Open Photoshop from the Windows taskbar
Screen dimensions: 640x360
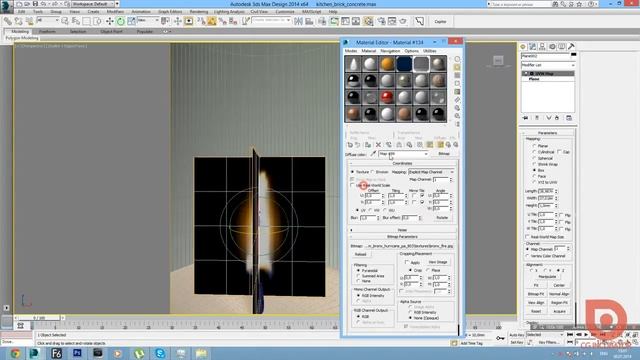[x=77, y=353]
